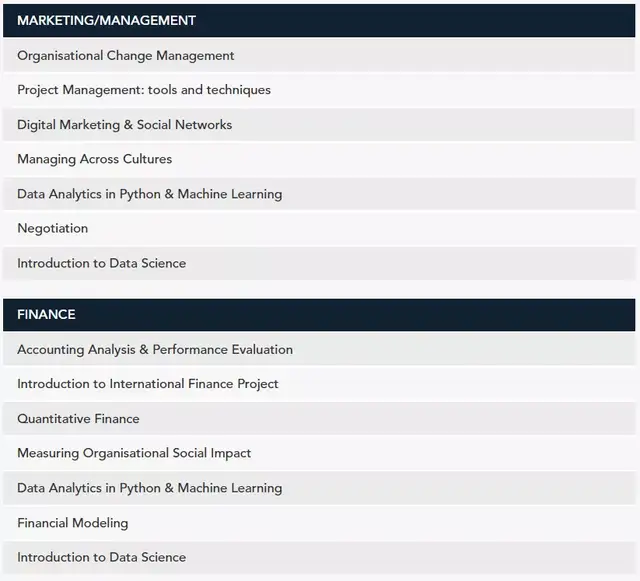Open Organisational Change Management course
Image resolution: width=640 pixels, height=581 pixels.
point(126,56)
